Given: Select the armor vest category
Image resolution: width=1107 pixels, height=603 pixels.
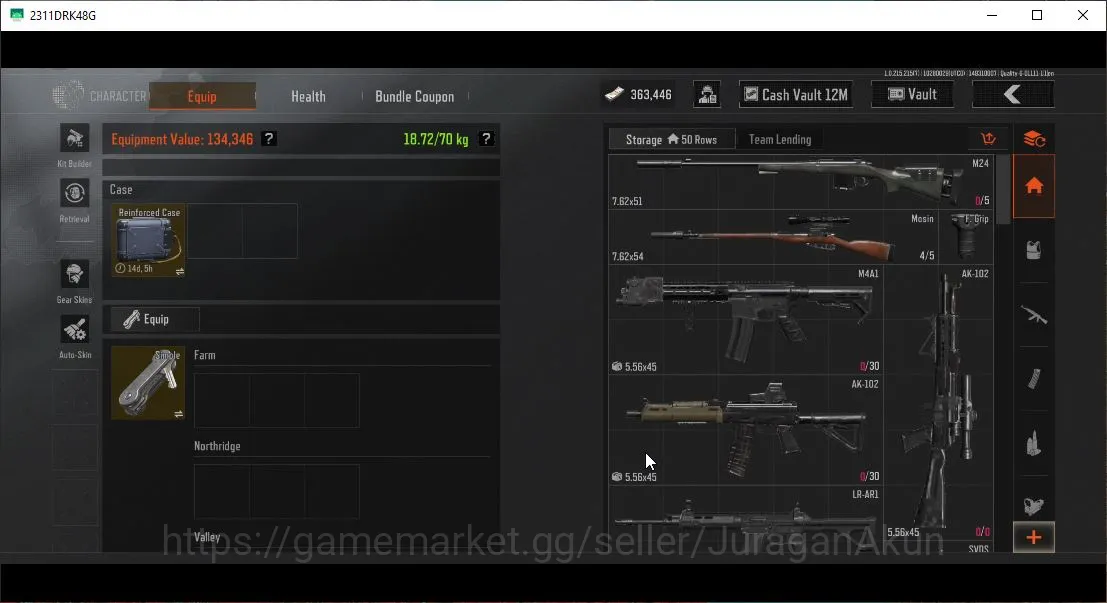Looking at the screenshot, I should [x=1034, y=250].
